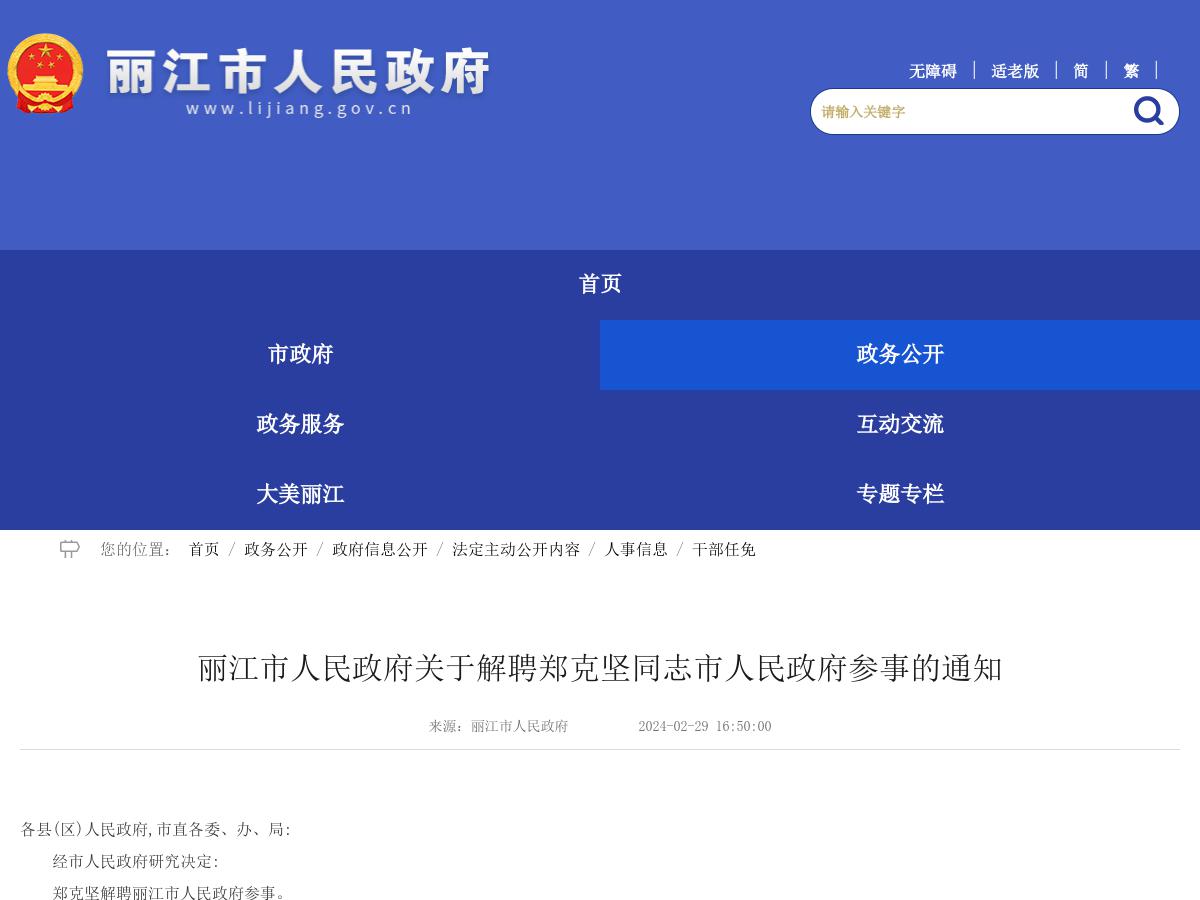This screenshot has height=900, width=1200.
Task: Open the 市政府 menu item
Action: coord(300,354)
